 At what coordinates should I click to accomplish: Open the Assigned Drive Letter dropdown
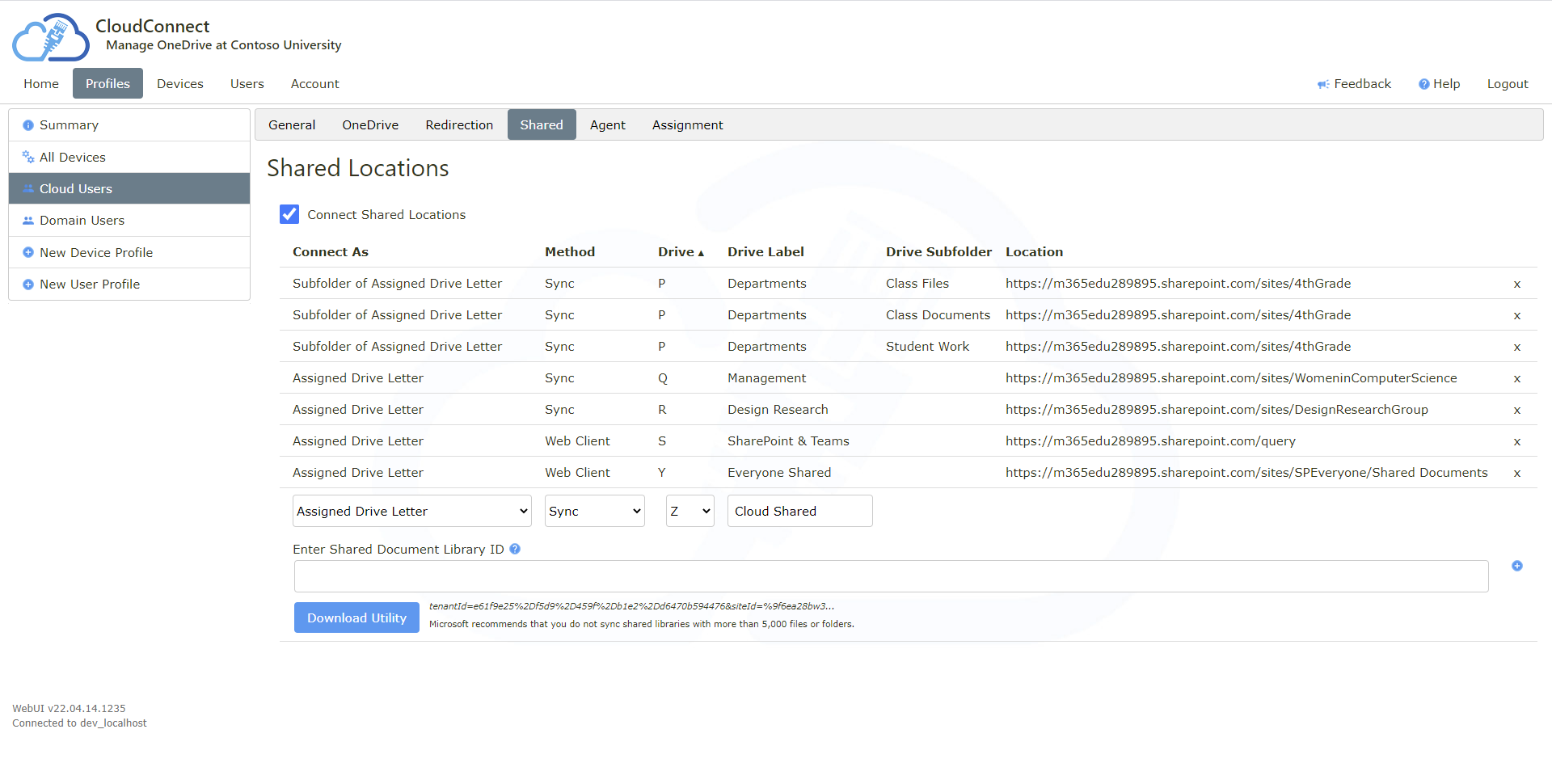pyautogui.click(x=411, y=511)
